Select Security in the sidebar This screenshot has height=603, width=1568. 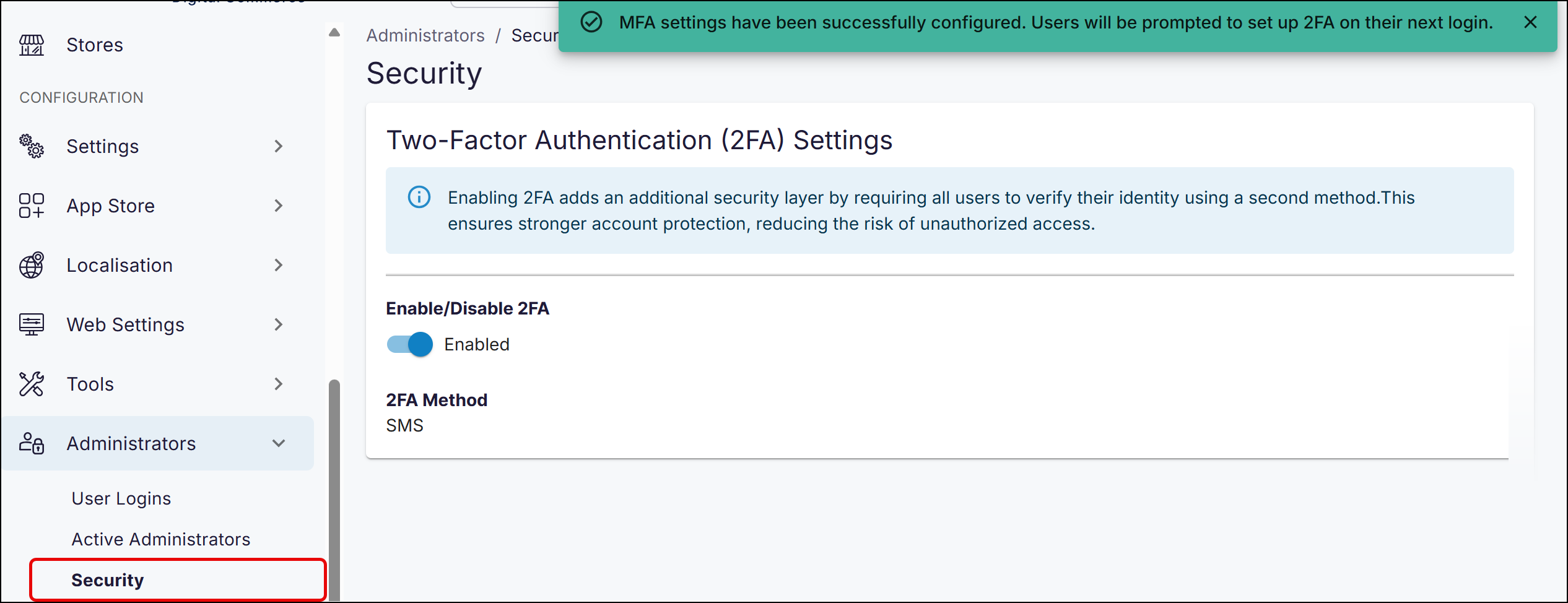(x=108, y=580)
